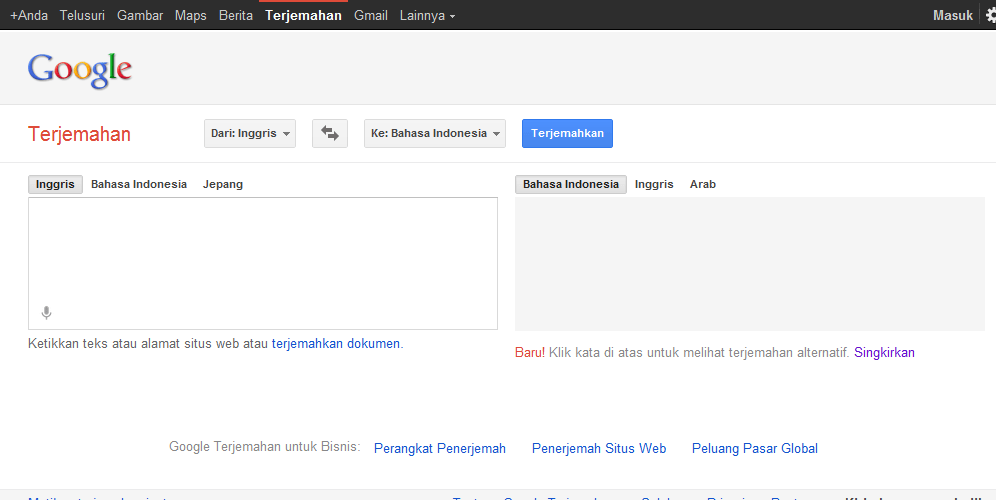Click into the source text input box

(263, 263)
